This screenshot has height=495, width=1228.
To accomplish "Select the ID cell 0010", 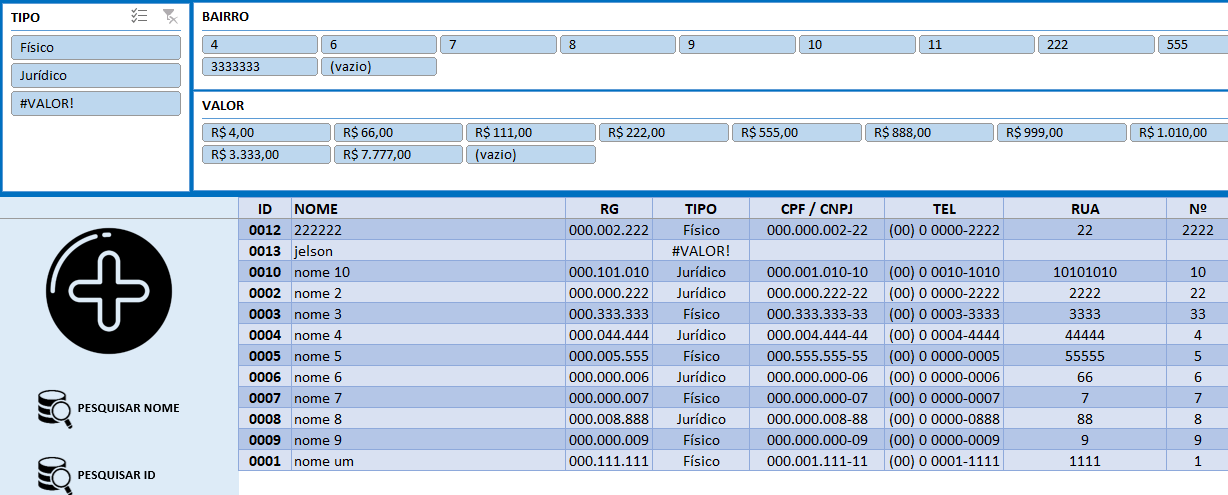I will (x=265, y=272).
